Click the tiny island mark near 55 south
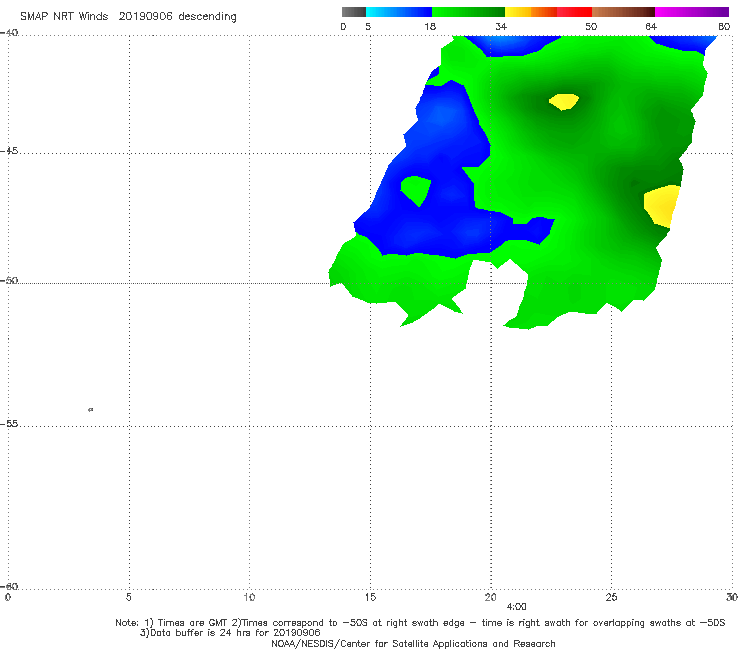 [x=91, y=410]
